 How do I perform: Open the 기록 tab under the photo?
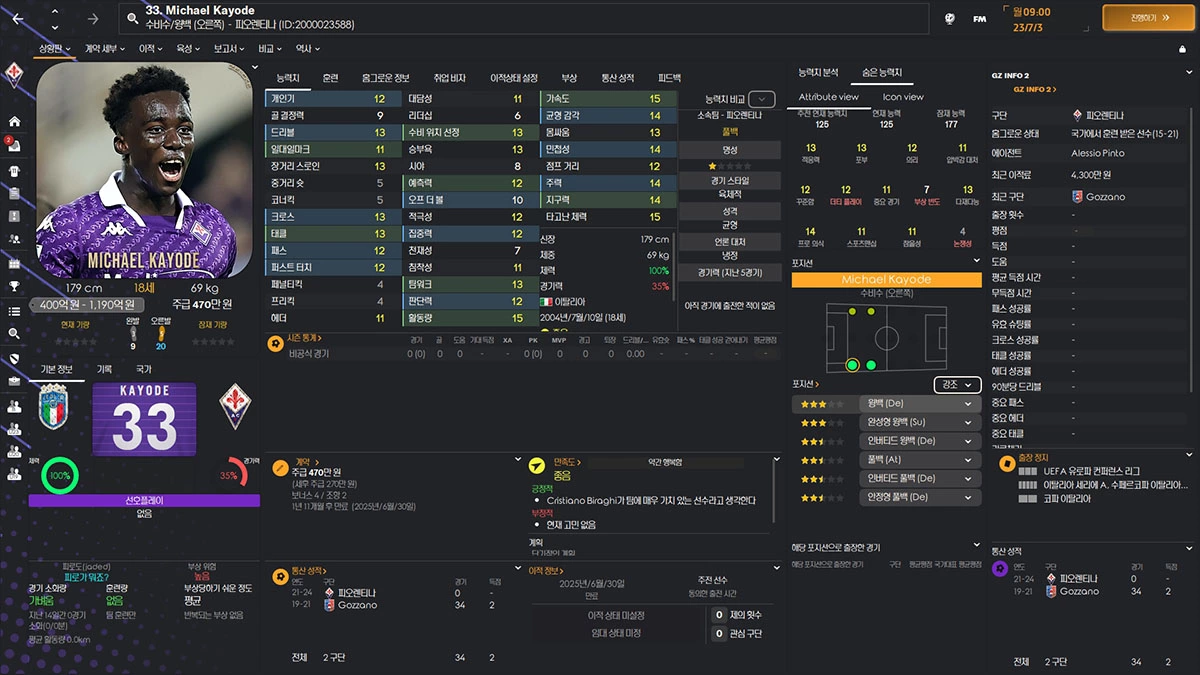pos(104,369)
